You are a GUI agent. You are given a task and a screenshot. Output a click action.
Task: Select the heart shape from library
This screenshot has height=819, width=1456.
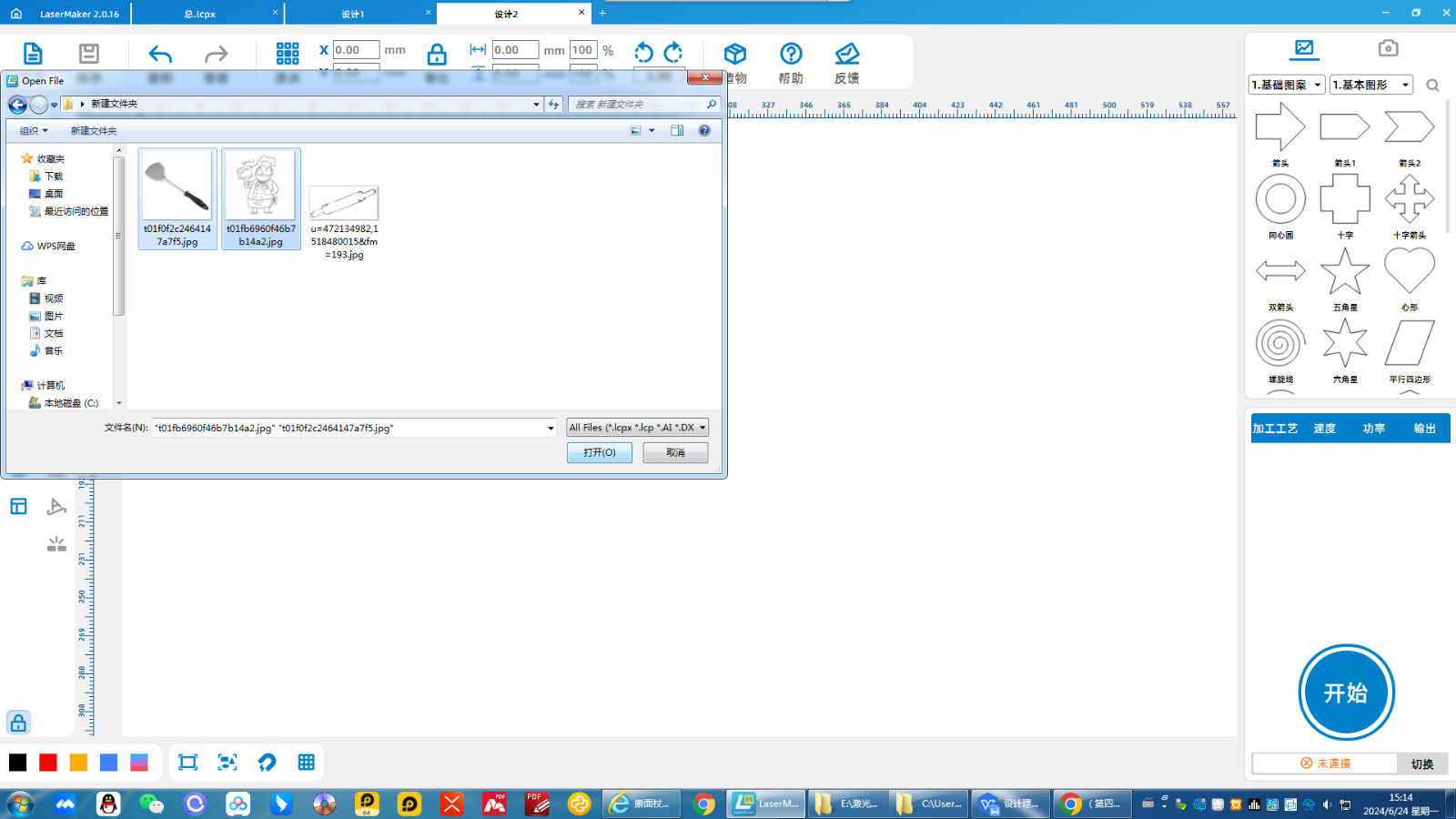(1409, 271)
